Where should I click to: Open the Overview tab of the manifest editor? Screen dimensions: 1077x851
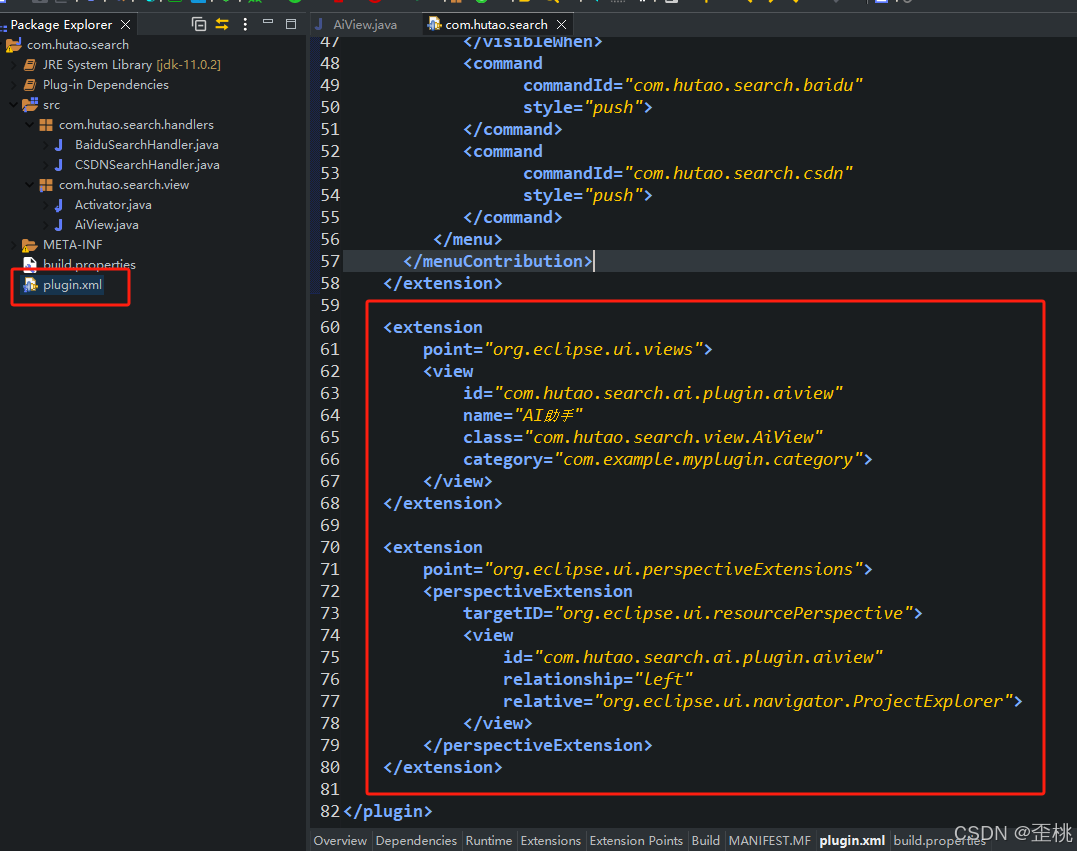coord(340,840)
